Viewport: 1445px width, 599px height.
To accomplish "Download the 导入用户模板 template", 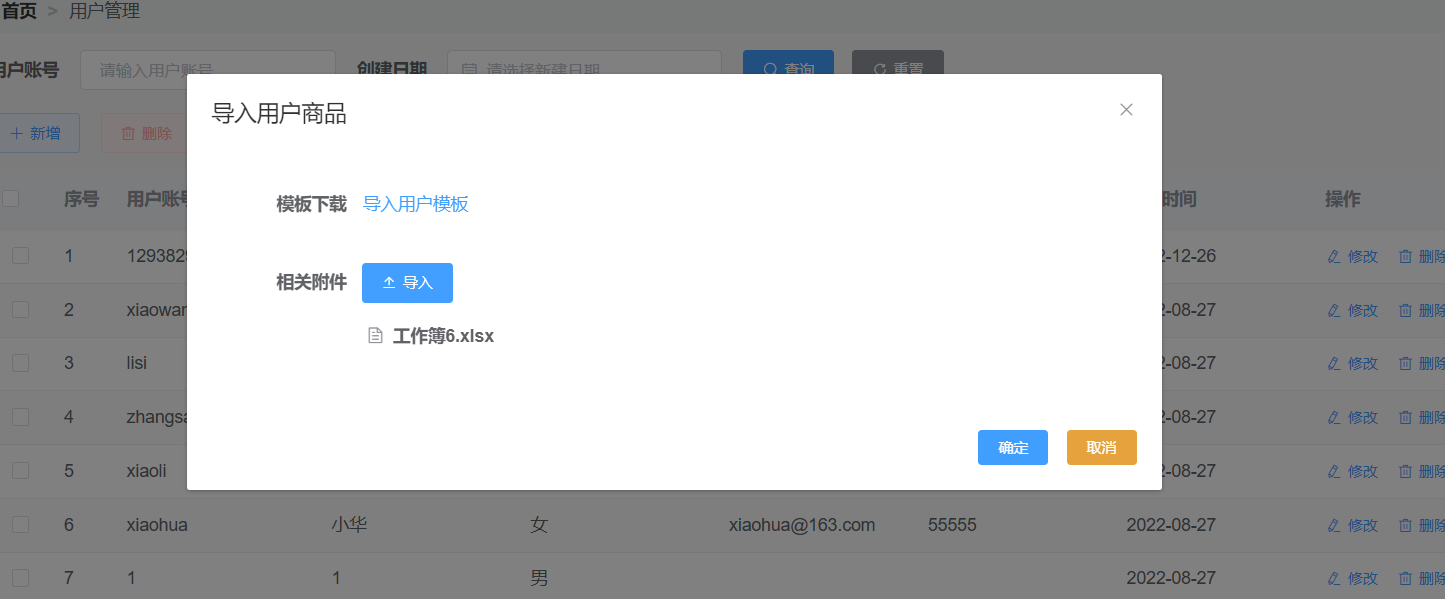I will coord(415,204).
